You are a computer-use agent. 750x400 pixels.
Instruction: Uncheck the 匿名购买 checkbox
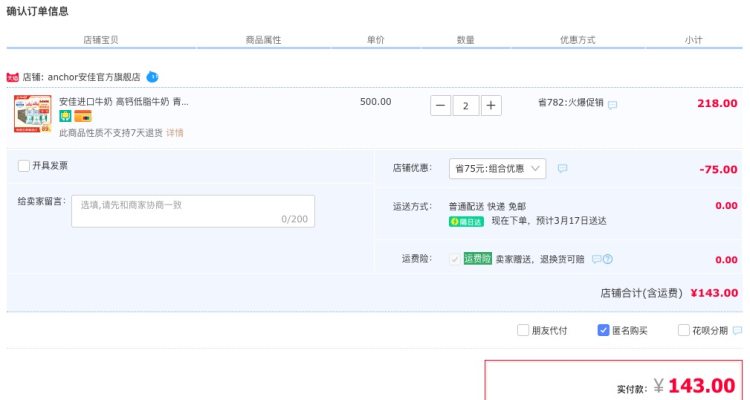603,330
